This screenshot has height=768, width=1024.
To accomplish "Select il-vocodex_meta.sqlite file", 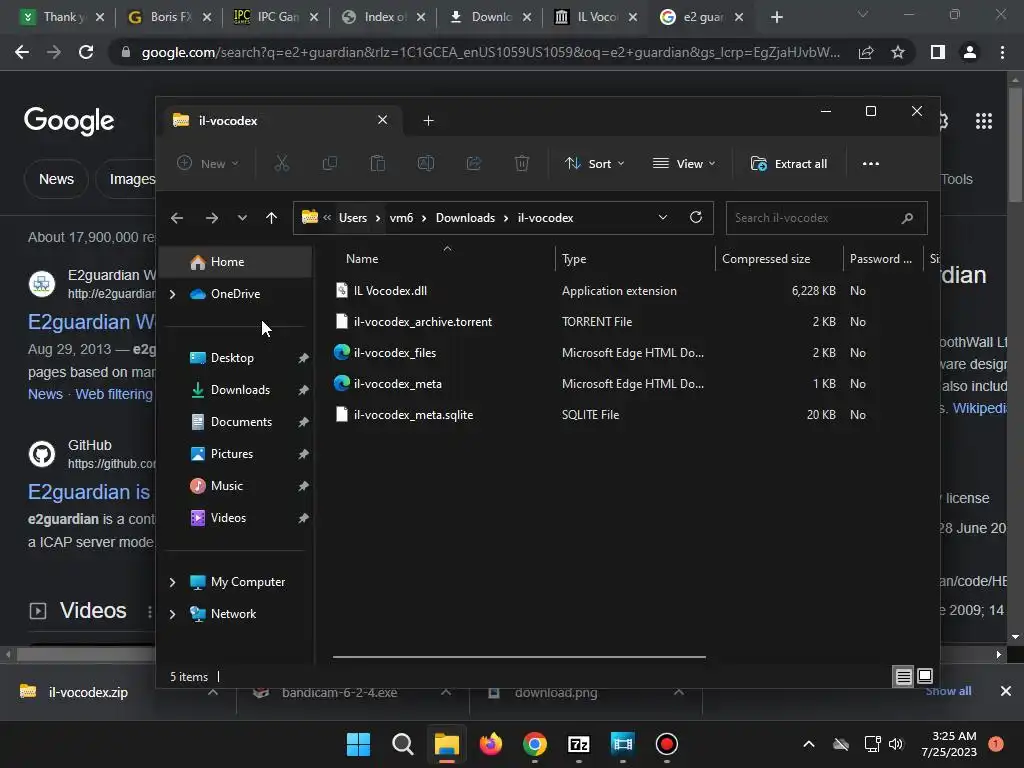I will (x=413, y=415).
